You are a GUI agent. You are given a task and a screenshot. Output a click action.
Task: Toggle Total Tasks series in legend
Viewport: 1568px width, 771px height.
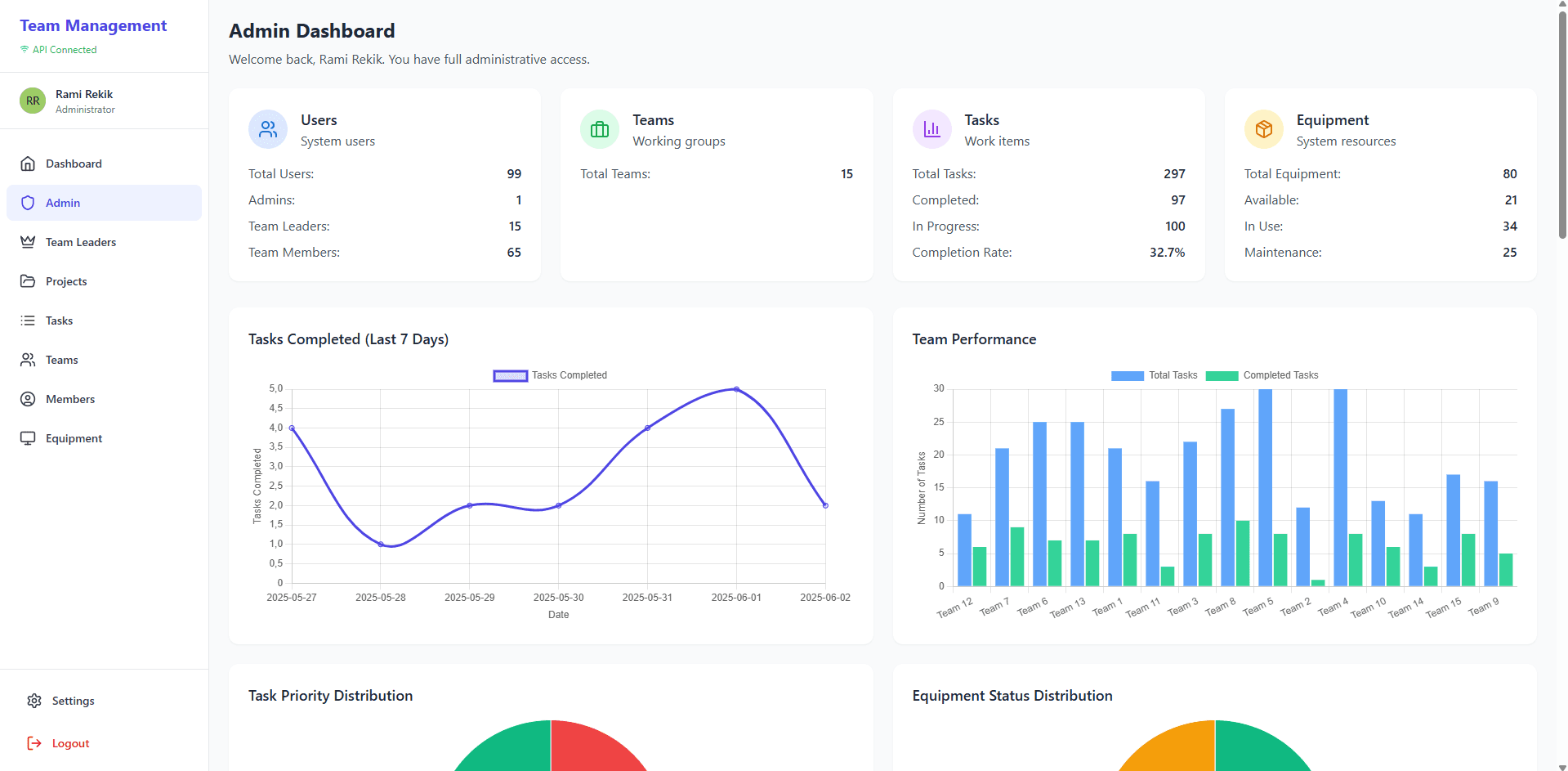(x=1154, y=375)
